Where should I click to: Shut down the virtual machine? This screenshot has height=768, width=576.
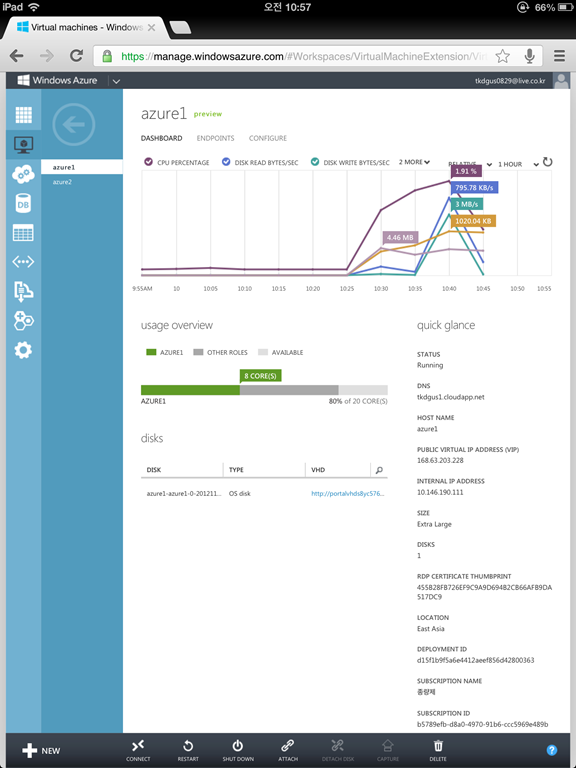pos(238,750)
